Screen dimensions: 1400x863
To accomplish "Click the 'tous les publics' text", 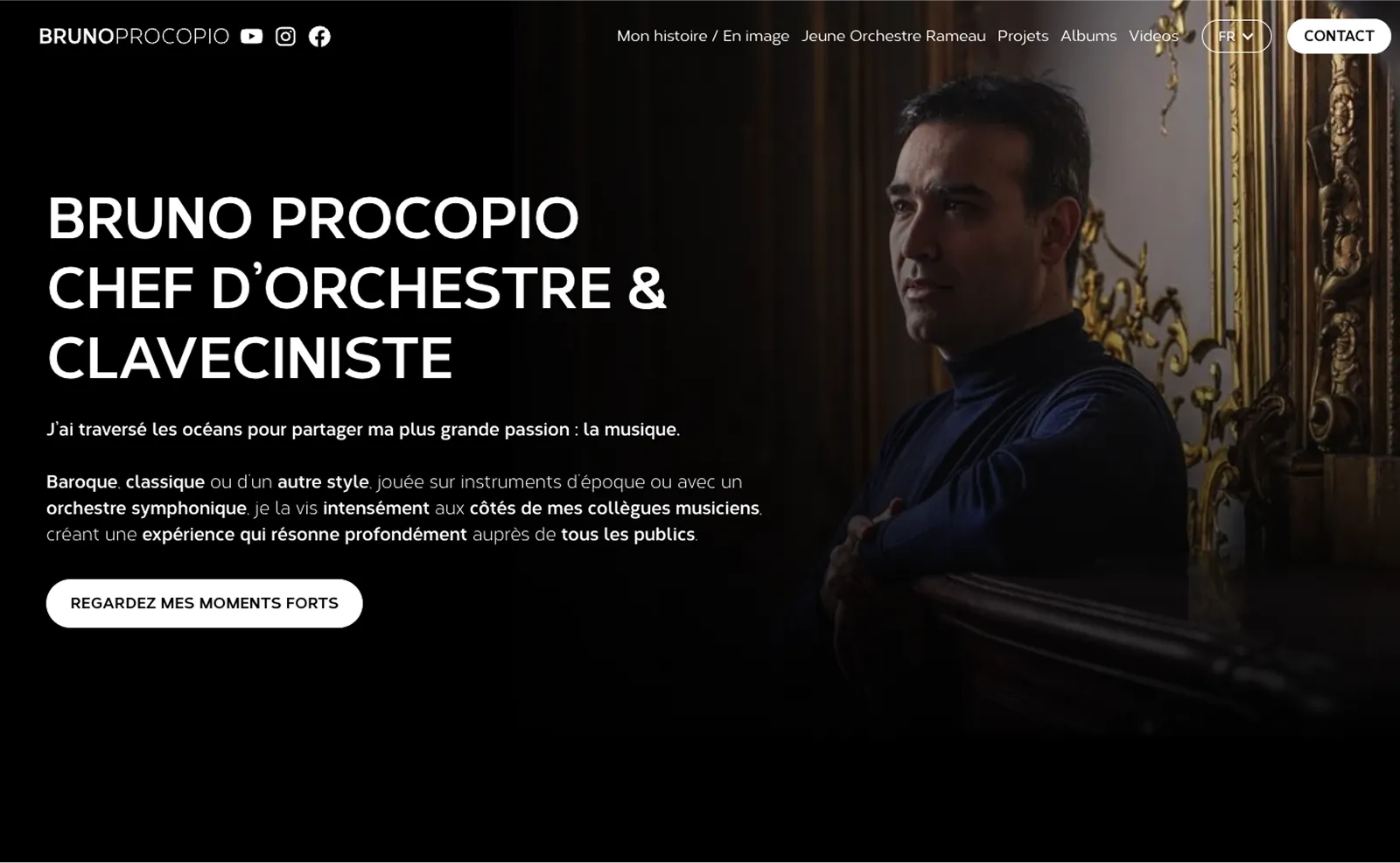I will pyautogui.click(x=628, y=535).
